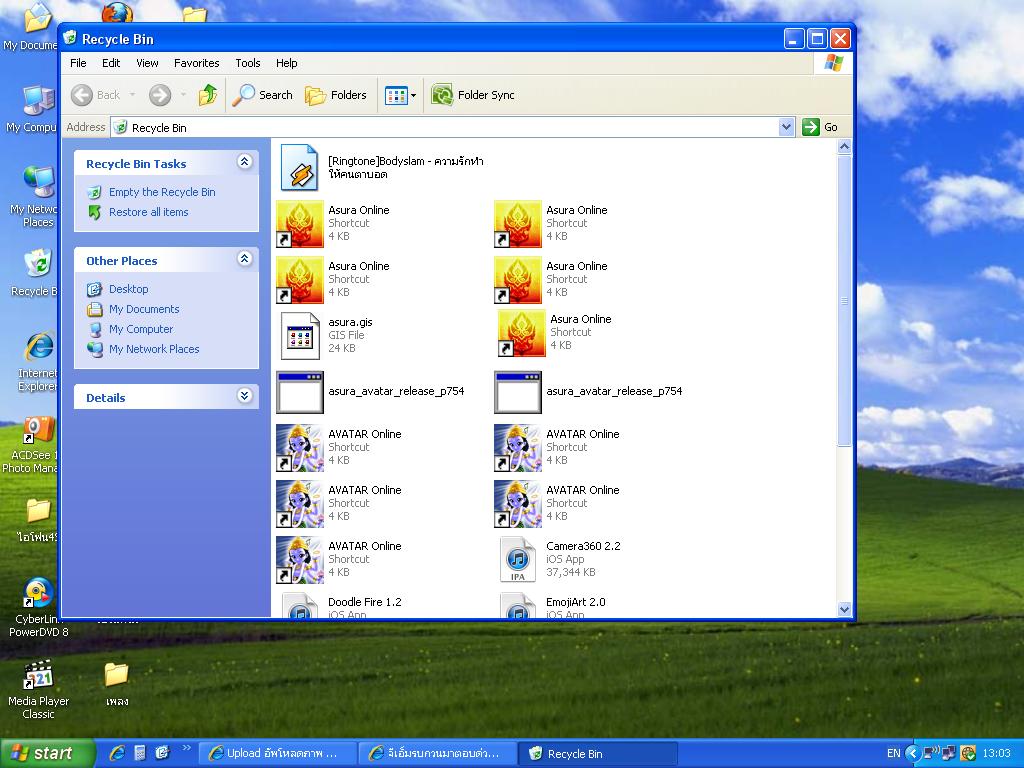Image resolution: width=1024 pixels, height=768 pixels.
Task: Click the vertical scrollbar thumb in file list
Action: [x=844, y=301]
